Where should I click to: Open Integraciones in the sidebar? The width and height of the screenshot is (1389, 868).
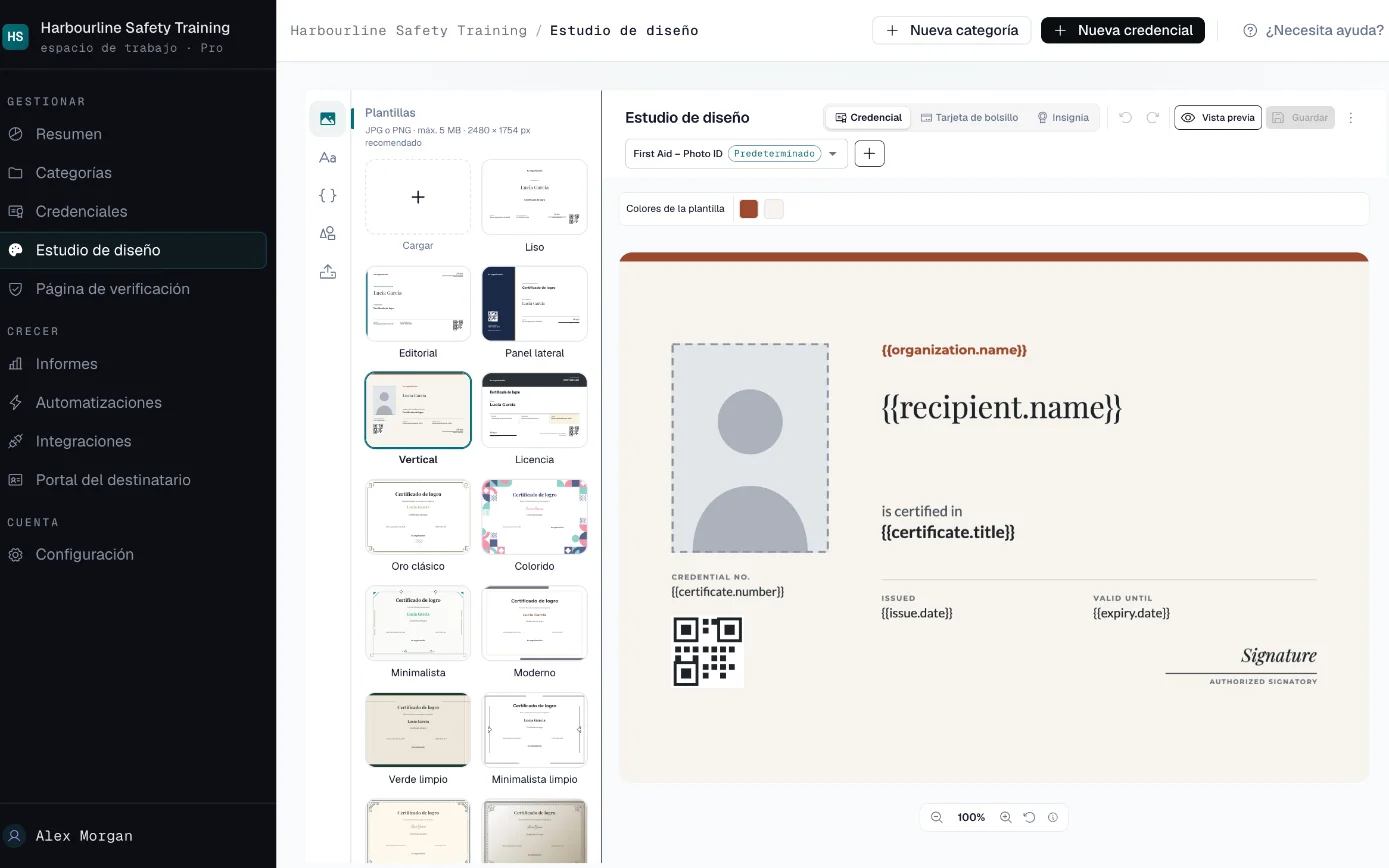click(134, 441)
